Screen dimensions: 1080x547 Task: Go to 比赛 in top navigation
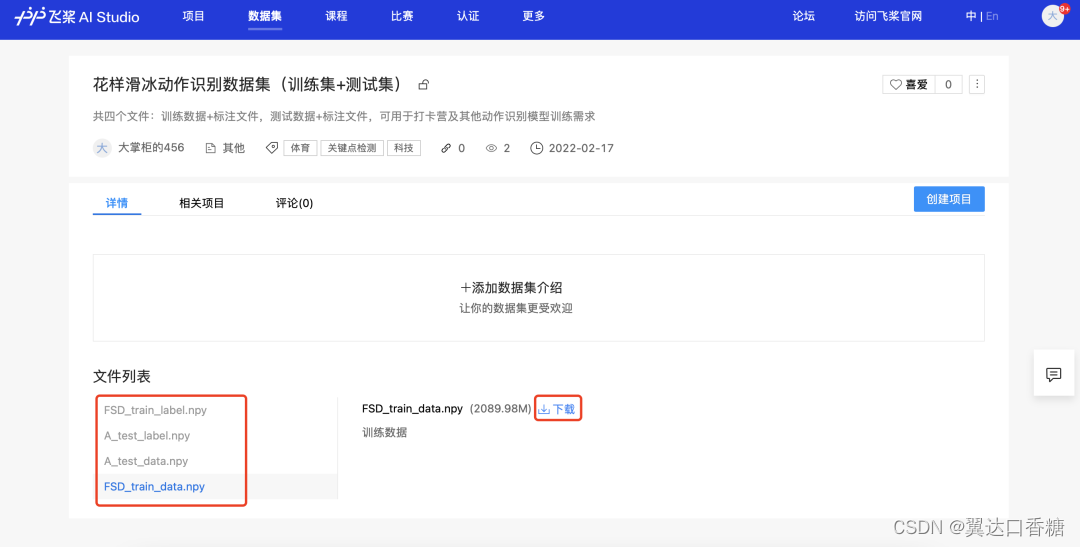(402, 16)
